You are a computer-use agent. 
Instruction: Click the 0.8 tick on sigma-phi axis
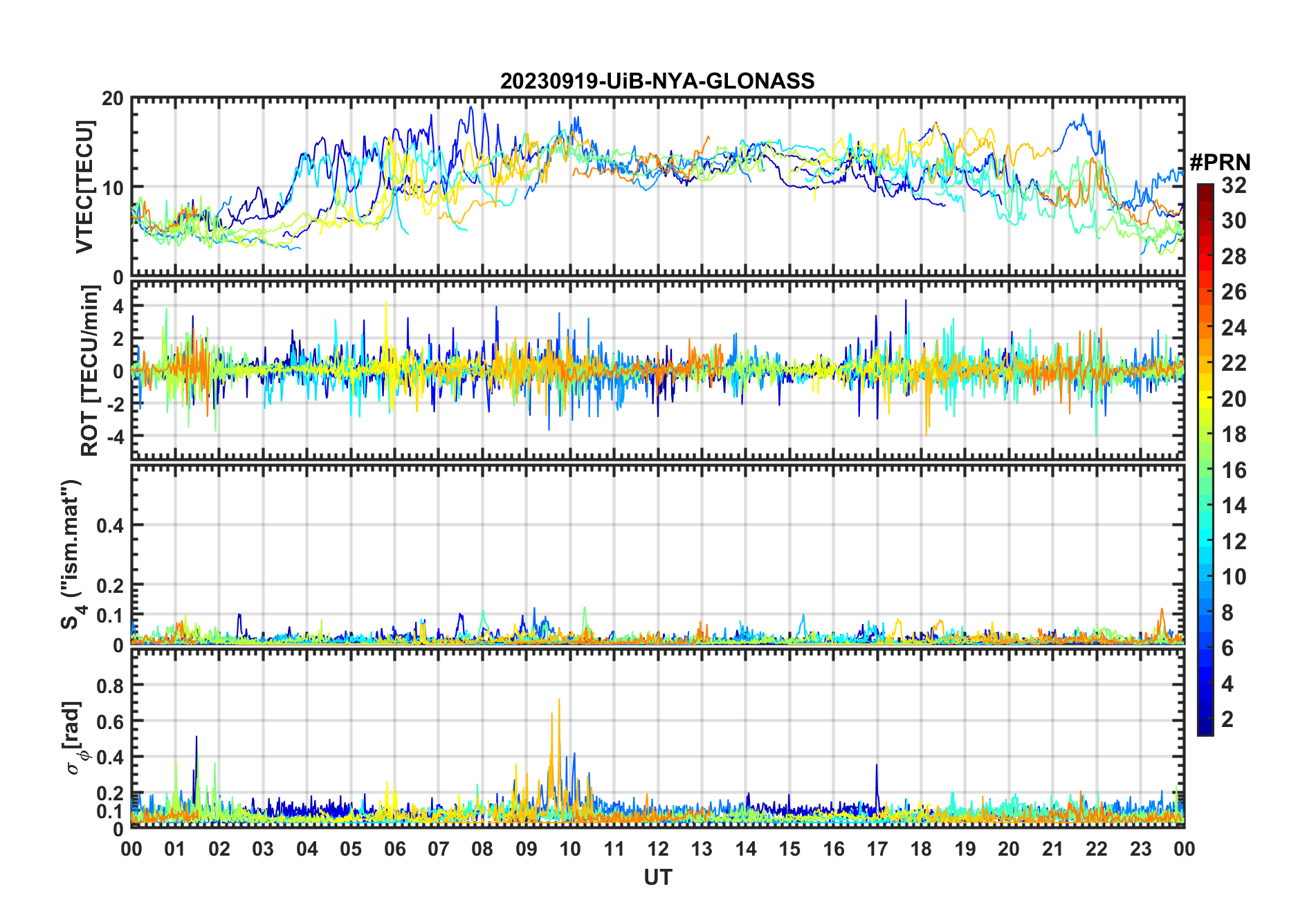click(110, 686)
